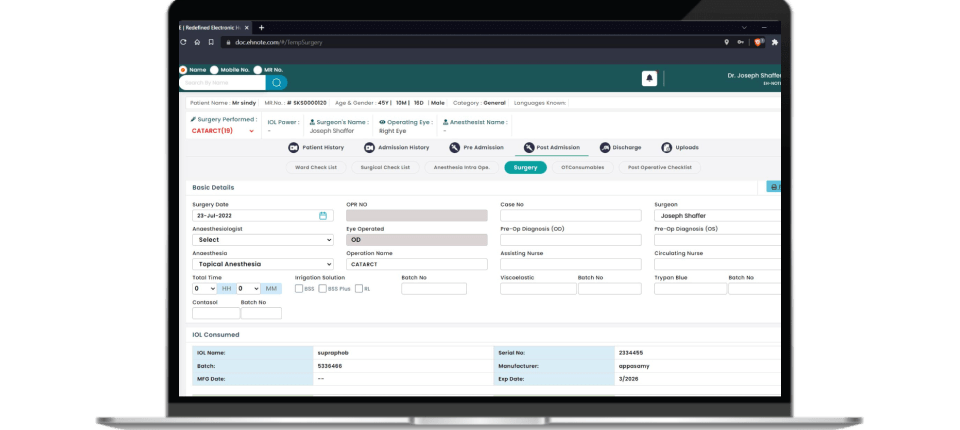Screen dimensions: 960x430
Task: Click the search magnifier icon
Action: [x=277, y=83]
